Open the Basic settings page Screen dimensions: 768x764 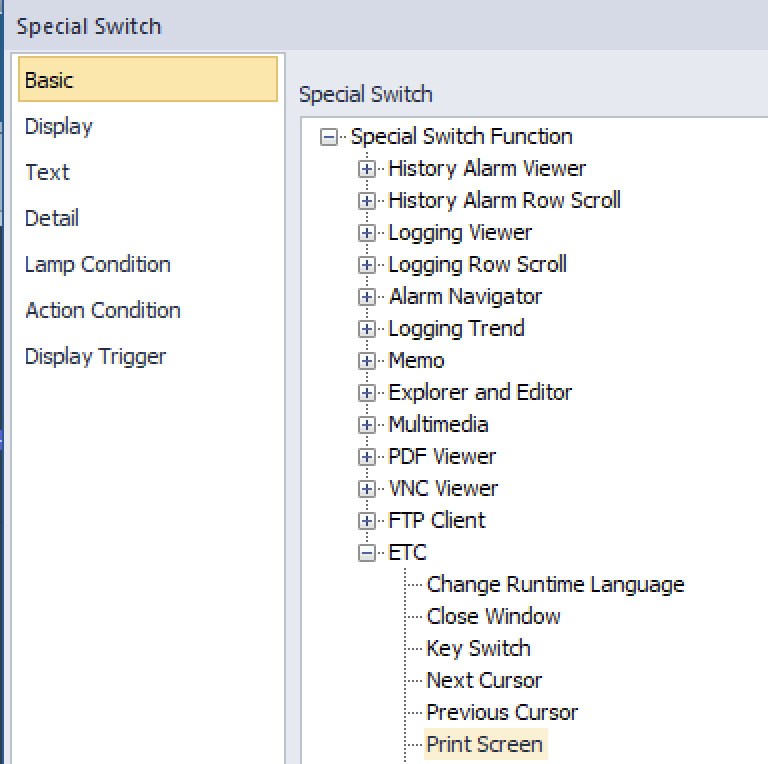pyautogui.click(x=148, y=79)
